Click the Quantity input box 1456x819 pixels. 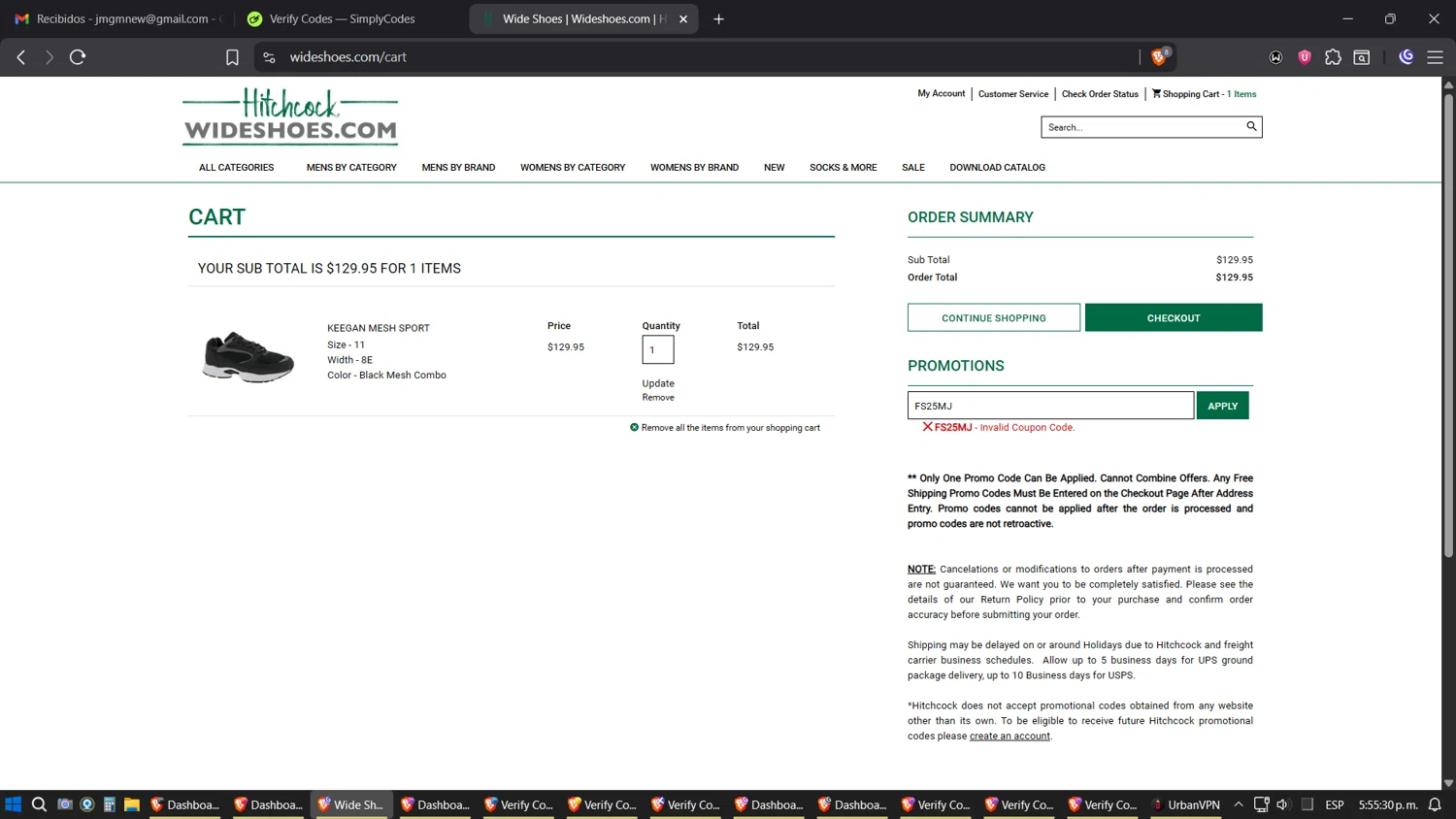point(657,349)
